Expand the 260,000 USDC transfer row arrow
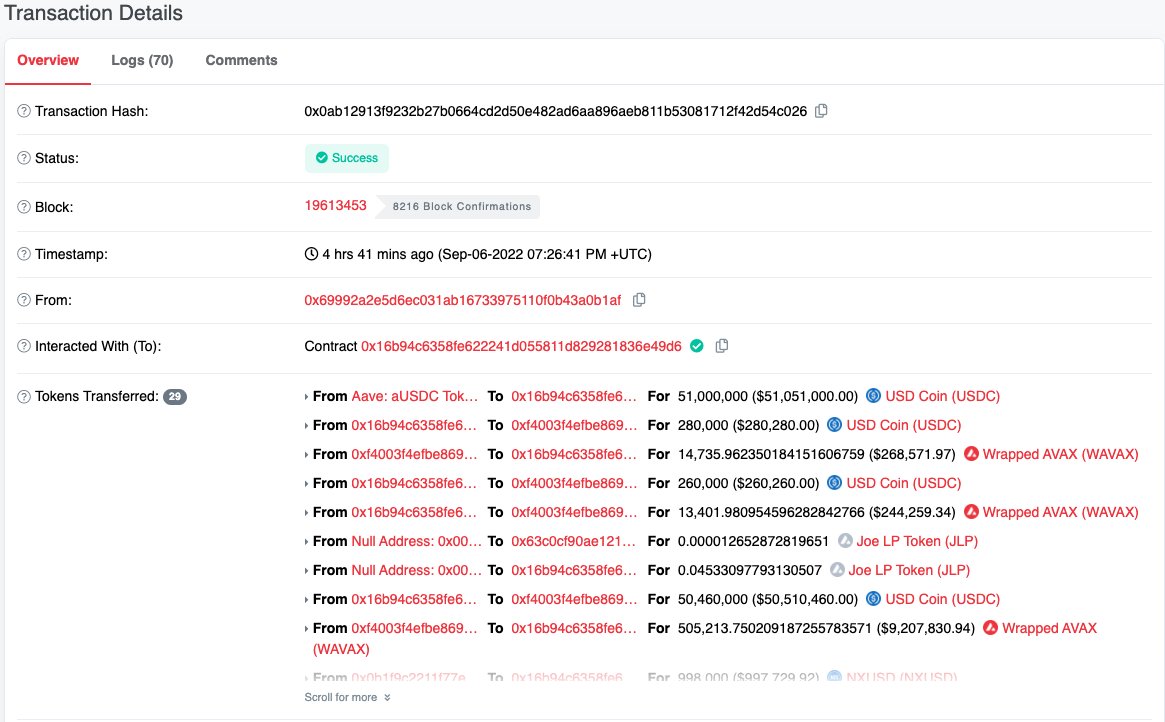 [x=306, y=484]
